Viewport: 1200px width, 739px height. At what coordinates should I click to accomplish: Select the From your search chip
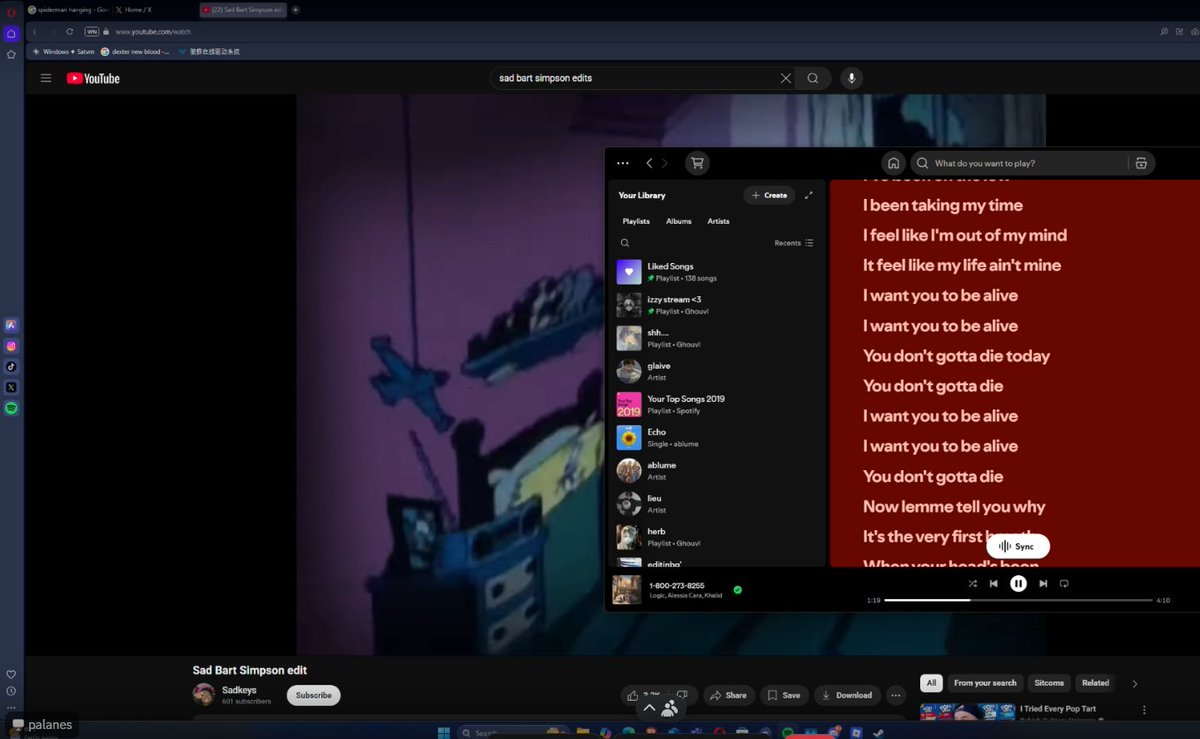pyautogui.click(x=985, y=683)
